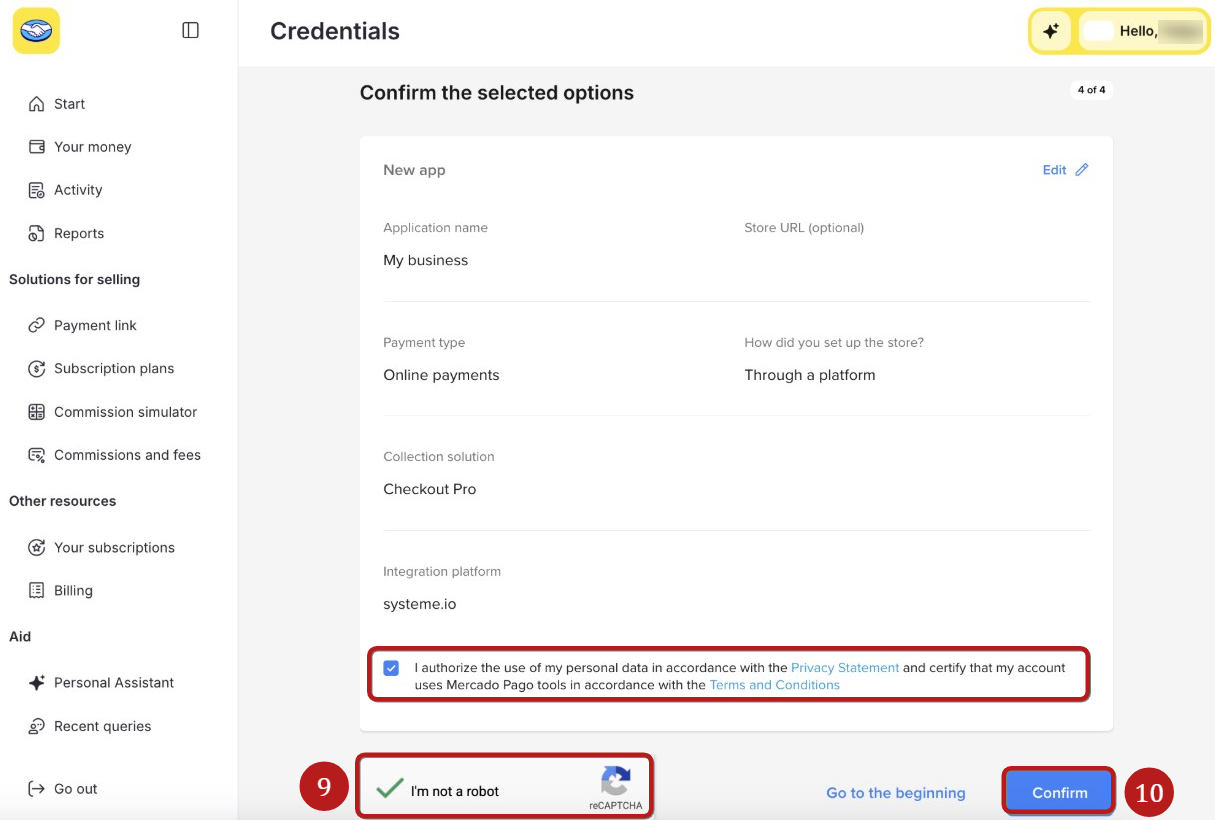1215x820 pixels.
Task: Click the Mercado Pago handshake logo
Action: pyautogui.click(x=36, y=31)
